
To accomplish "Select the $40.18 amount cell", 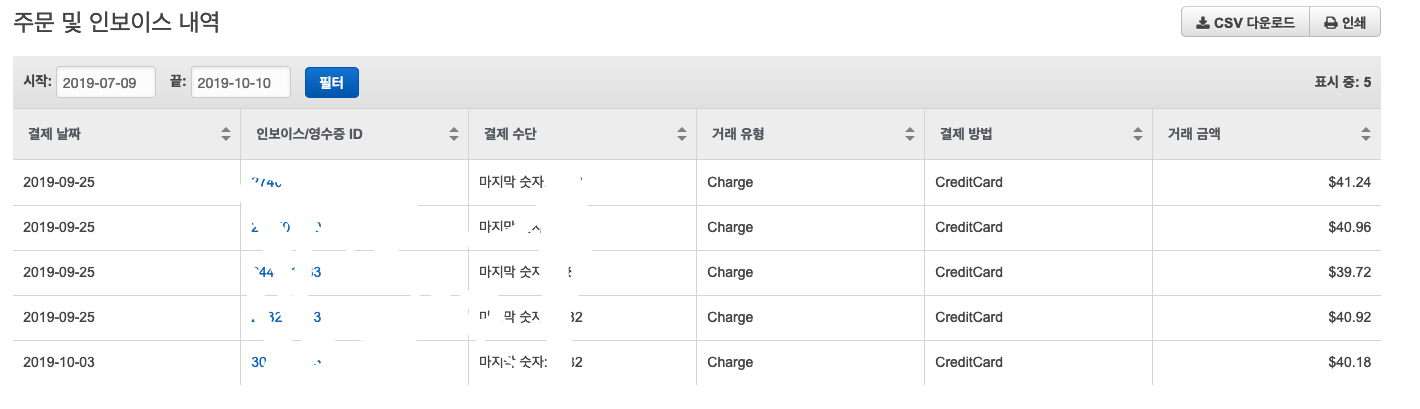I will [x=1347, y=362].
